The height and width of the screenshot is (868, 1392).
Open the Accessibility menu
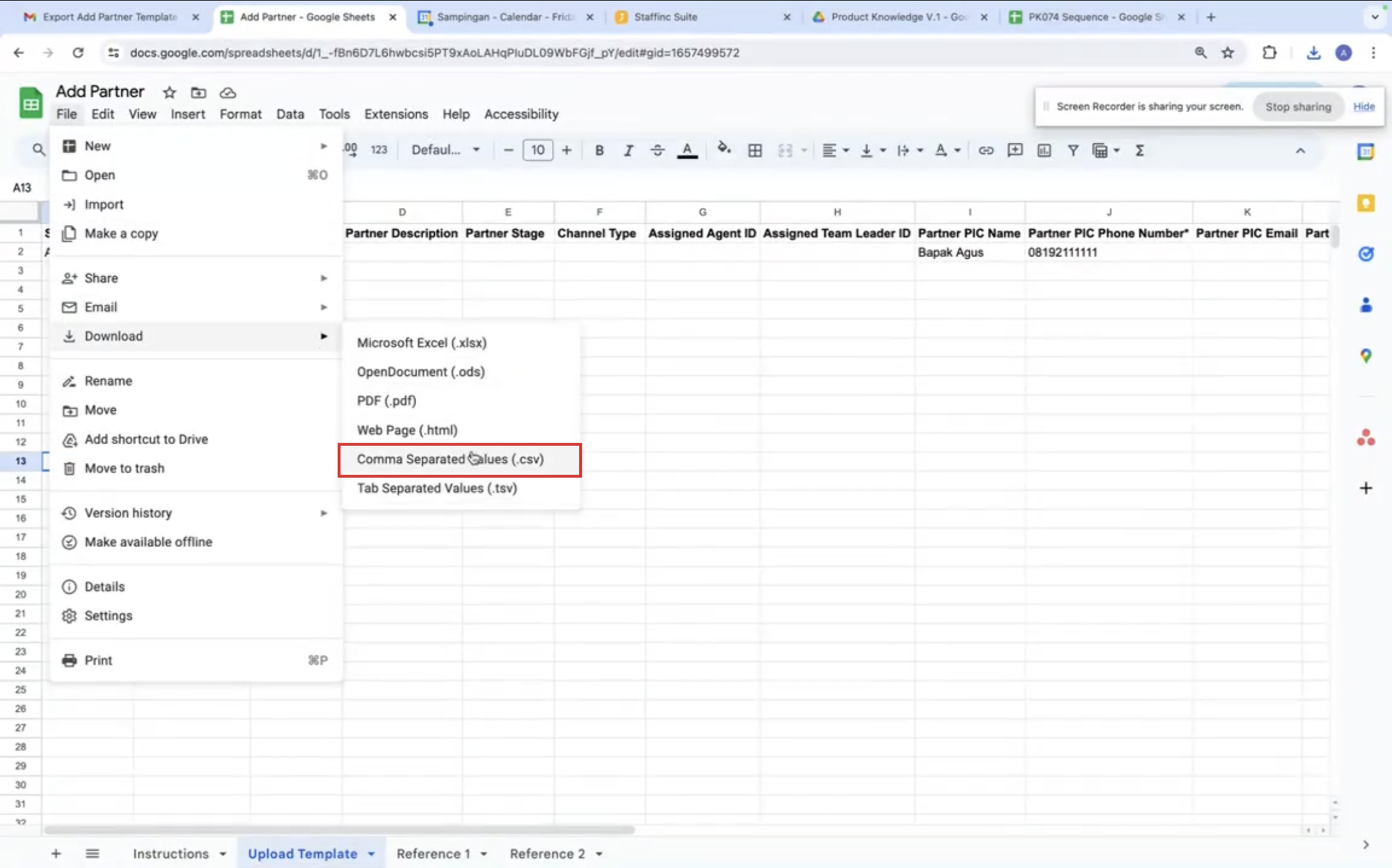[x=521, y=114]
